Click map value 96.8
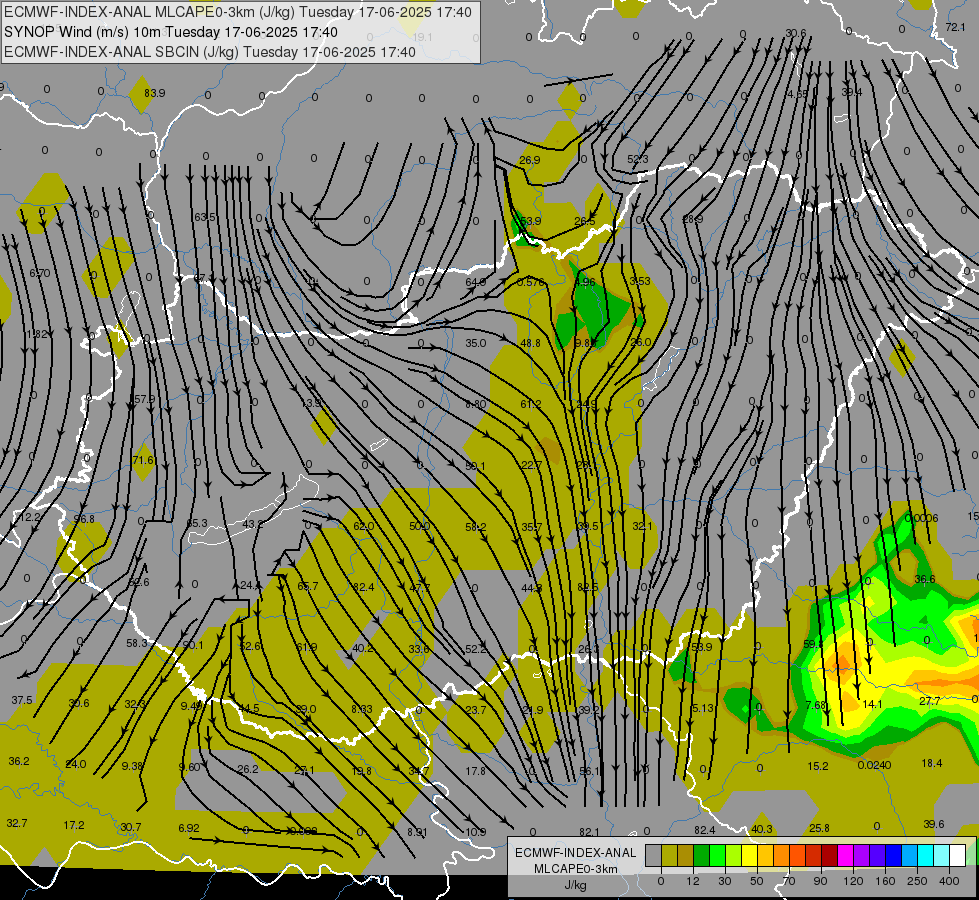 pyautogui.click(x=84, y=519)
